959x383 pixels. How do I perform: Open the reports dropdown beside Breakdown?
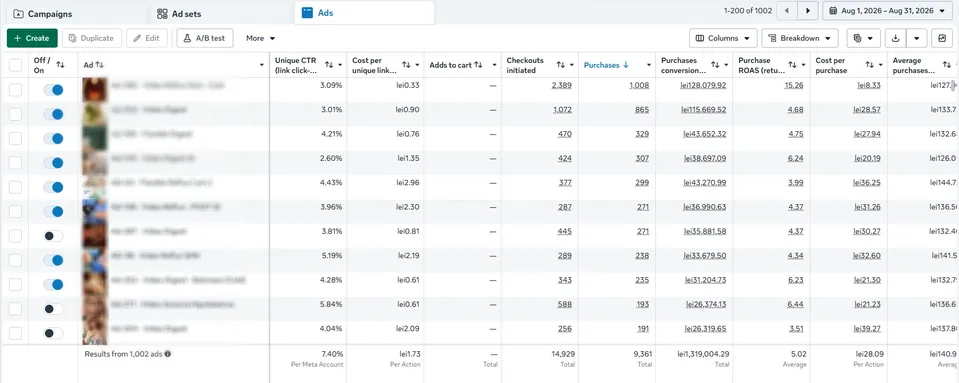pyautogui.click(x=864, y=38)
